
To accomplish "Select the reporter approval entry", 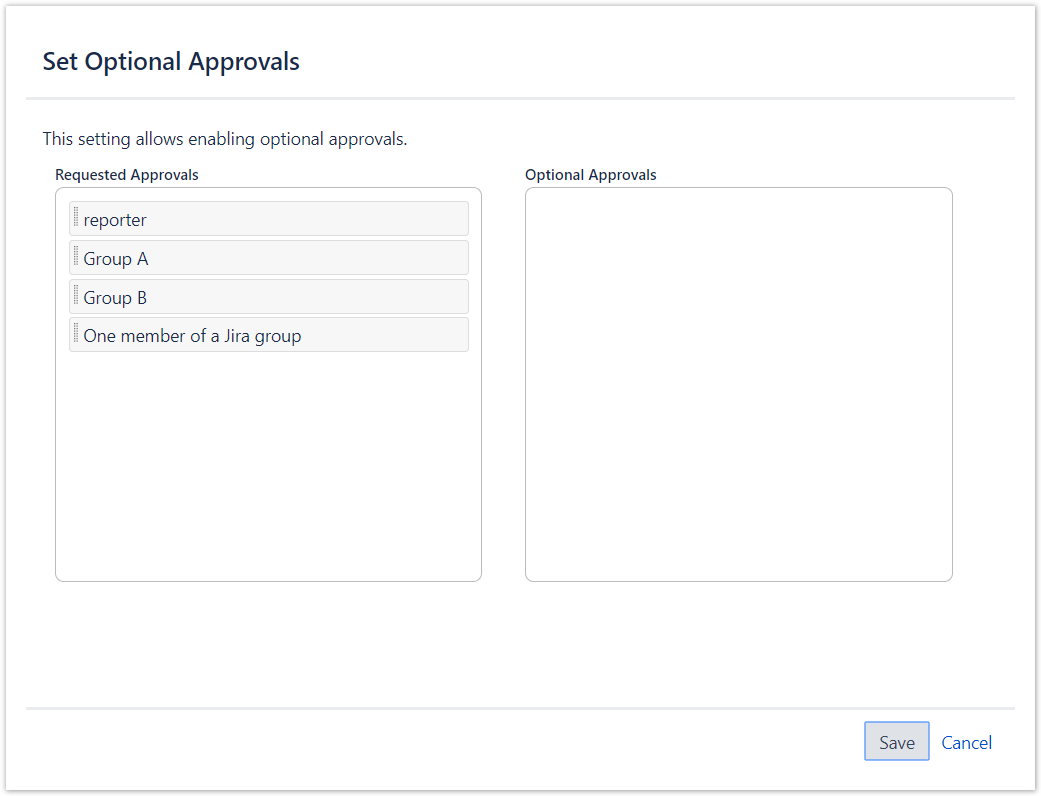I will (x=268, y=219).
